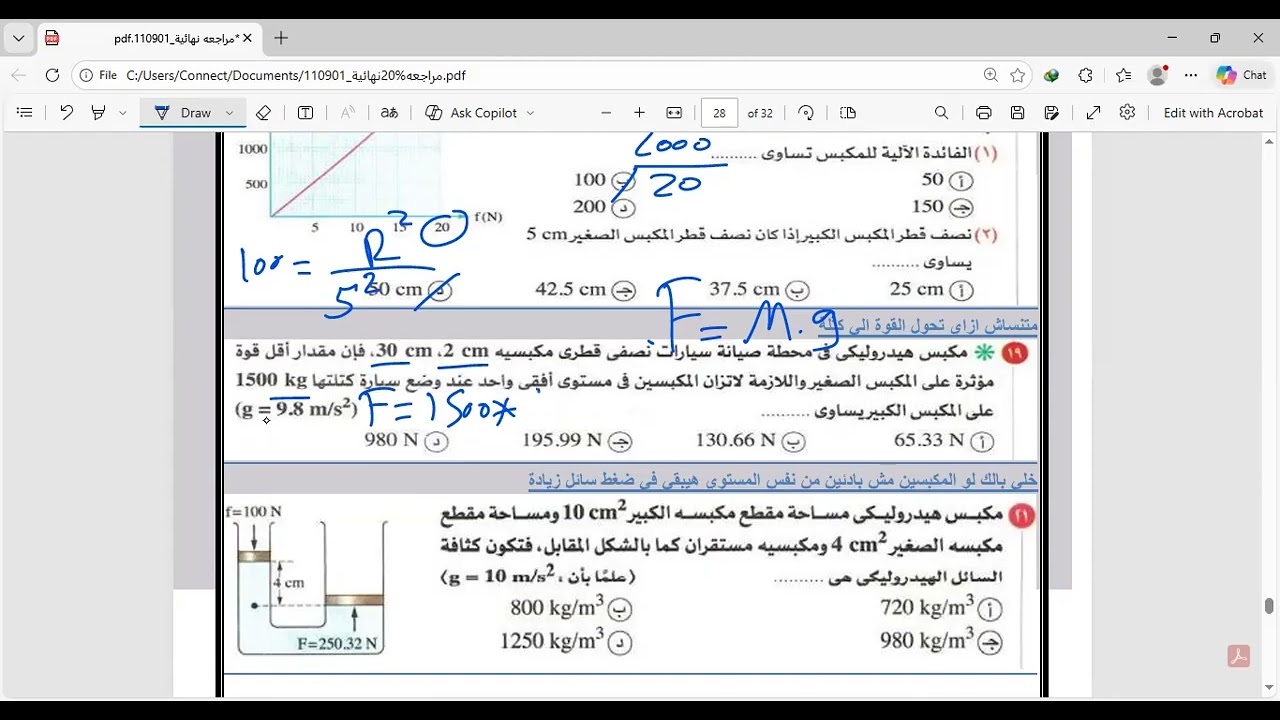The image size is (1280, 720).
Task: Click the Fit to width icon
Action: 674,113
